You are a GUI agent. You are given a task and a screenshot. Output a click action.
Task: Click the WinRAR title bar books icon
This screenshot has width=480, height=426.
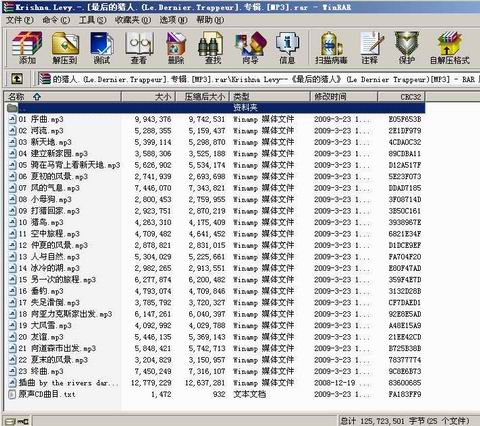point(8,7)
